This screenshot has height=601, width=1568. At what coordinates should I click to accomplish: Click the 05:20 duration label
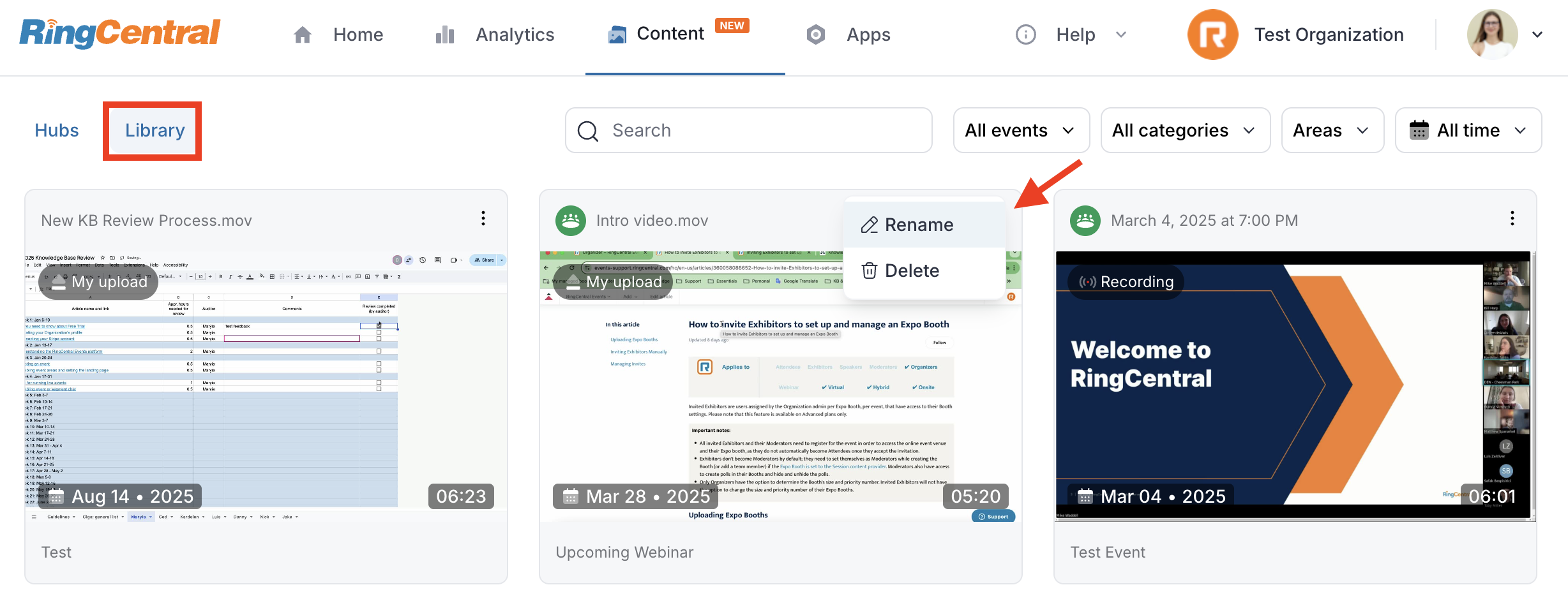tap(976, 496)
